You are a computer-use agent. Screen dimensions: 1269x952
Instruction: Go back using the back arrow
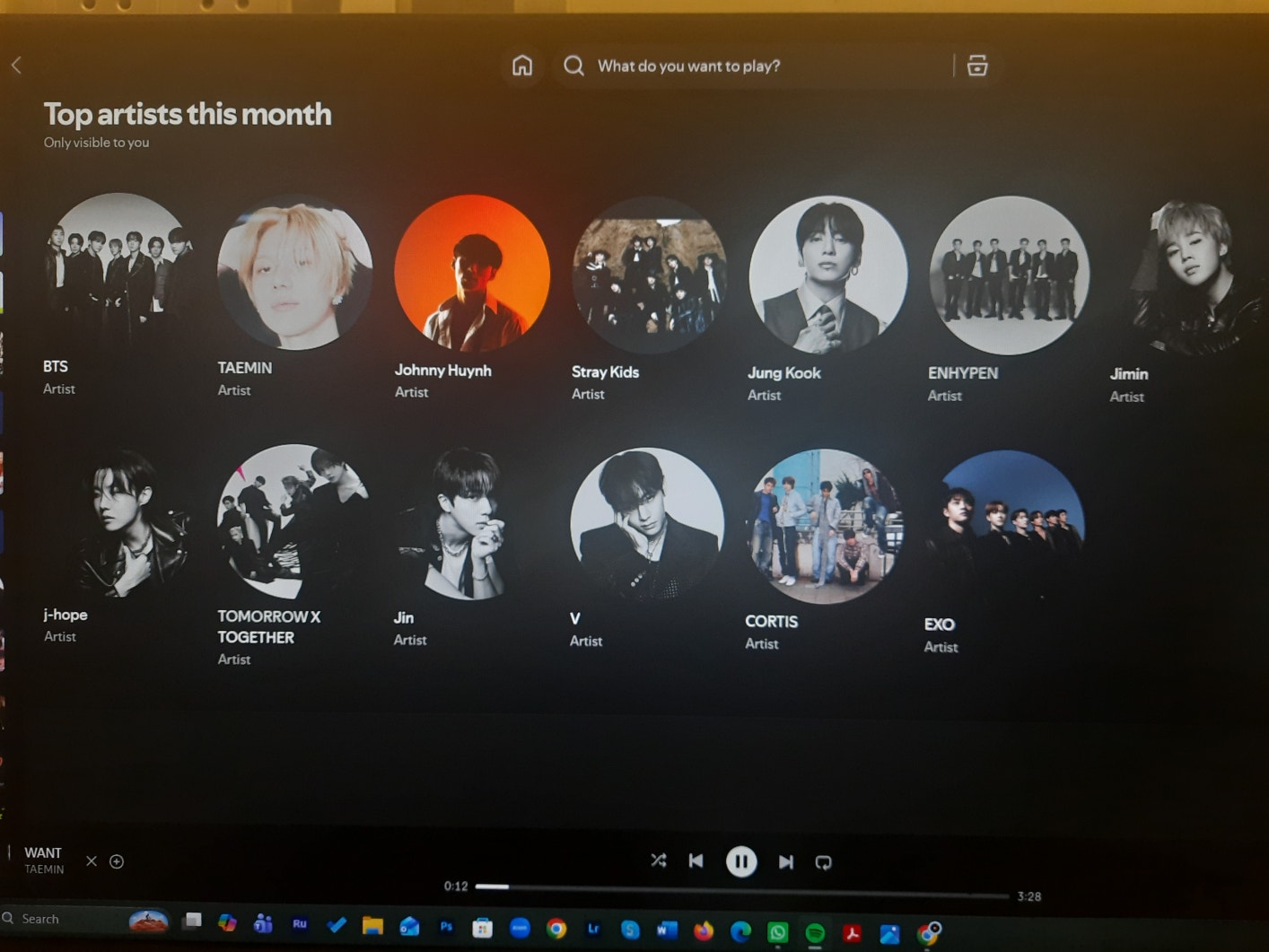coord(16,65)
